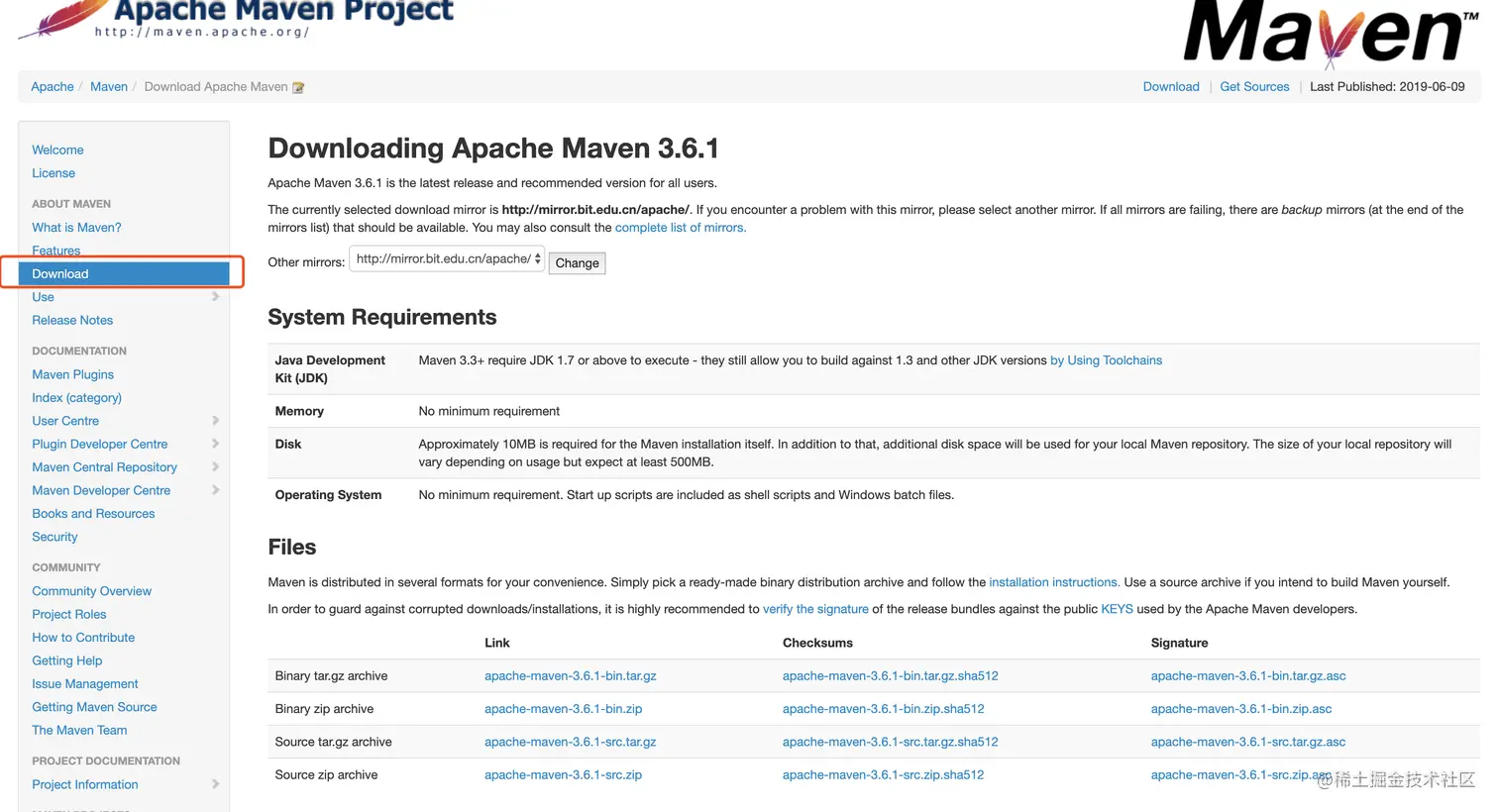Screen dimensions: 1498x812
Task: Click the edit page icon beside Download Apache Maven
Action: (298, 87)
